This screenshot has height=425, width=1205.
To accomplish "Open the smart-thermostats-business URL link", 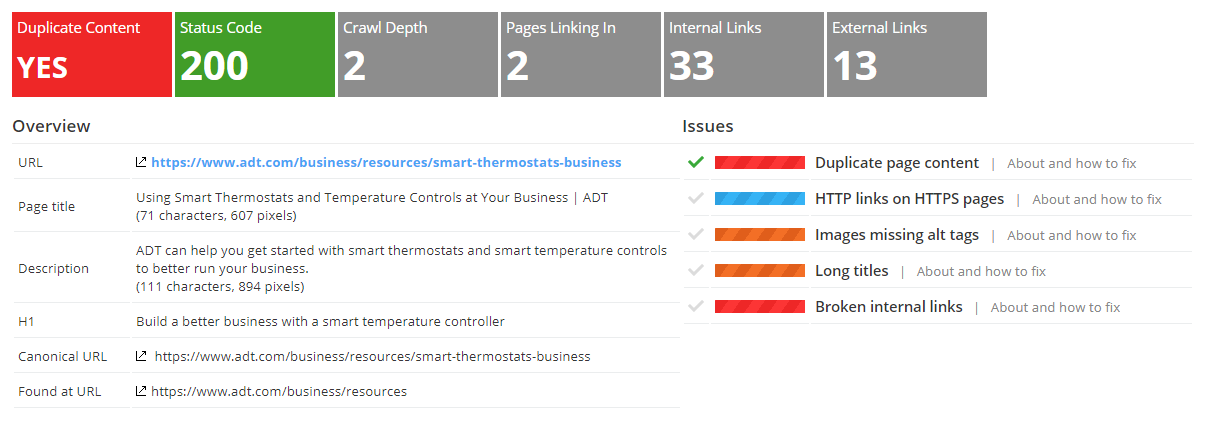I will pos(386,162).
